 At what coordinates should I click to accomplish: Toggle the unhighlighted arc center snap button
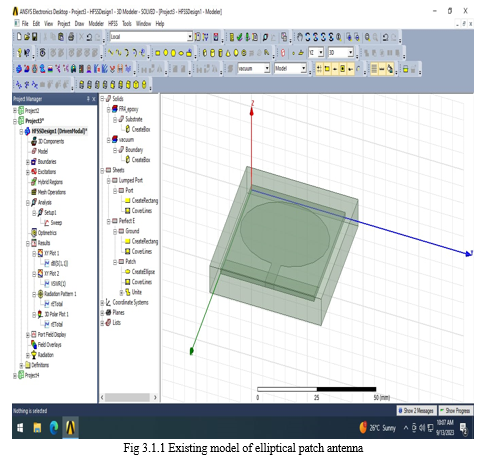[358, 69]
